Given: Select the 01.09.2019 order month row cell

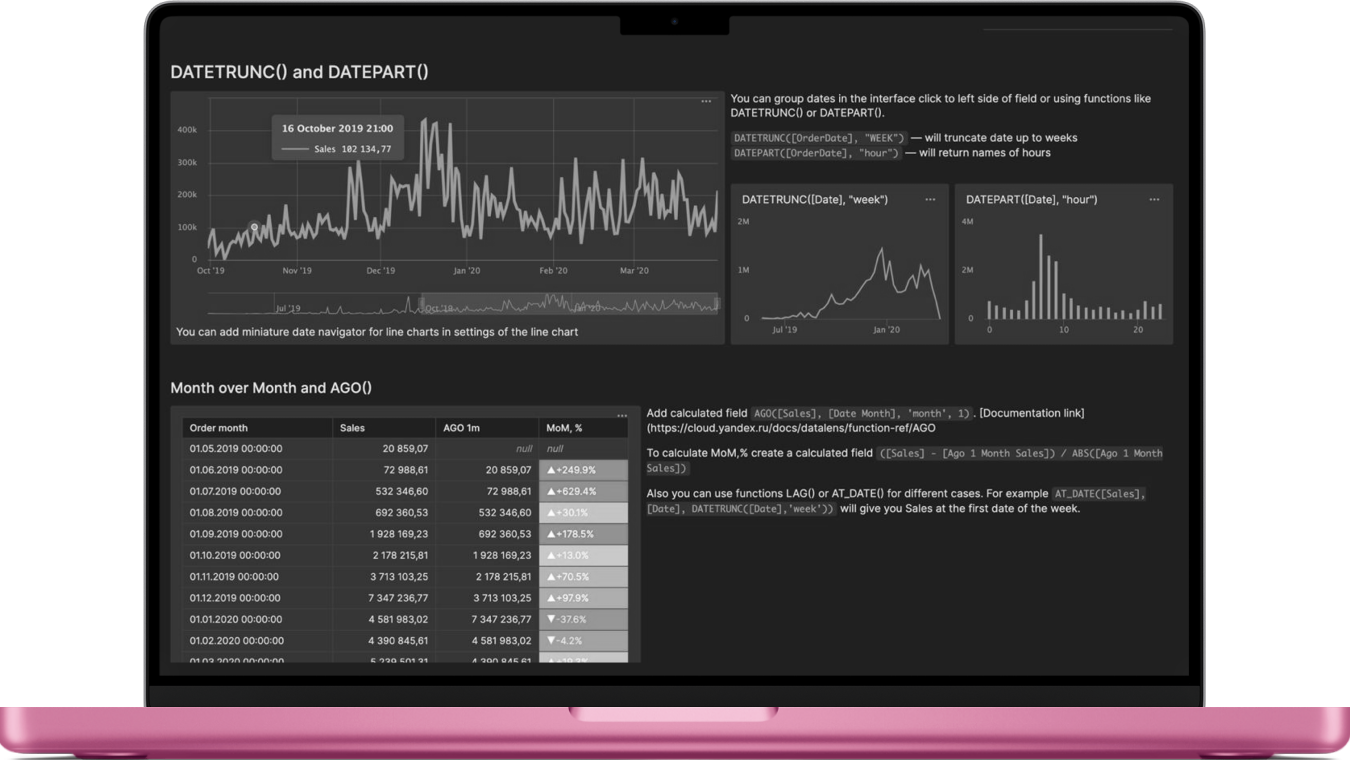Looking at the screenshot, I should pos(236,534).
